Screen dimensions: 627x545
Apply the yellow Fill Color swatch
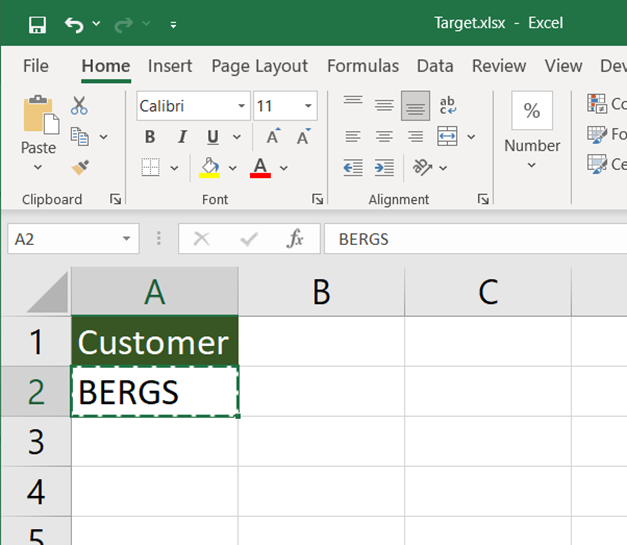[210, 167]
